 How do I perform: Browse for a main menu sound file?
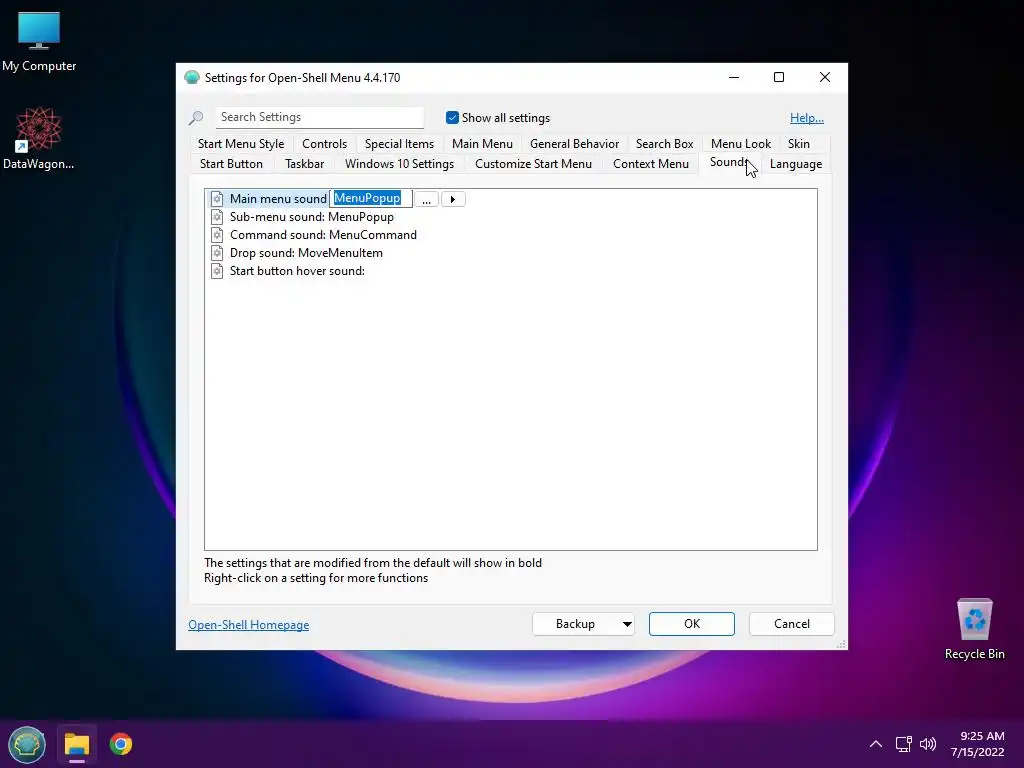coord(426,199)
